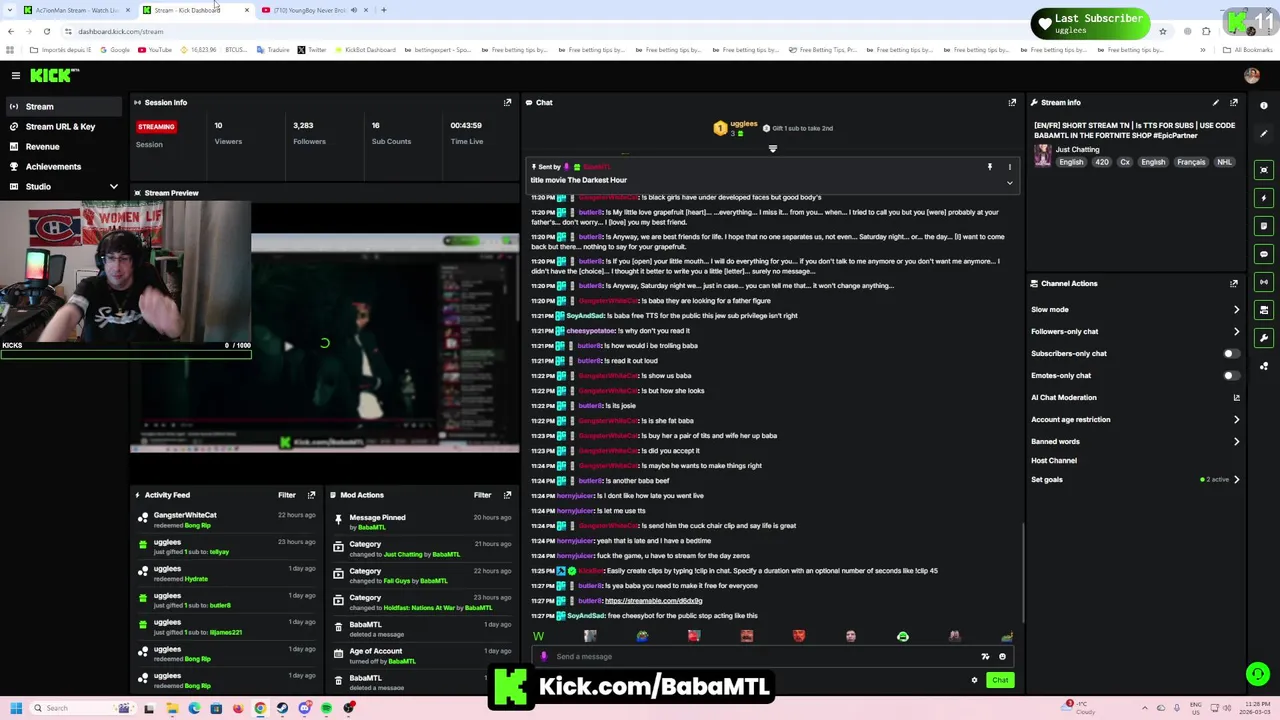Viewport: 1280px width, 720px height.
Task: Toggle channel actions widget in right toolbar
Action: (1264, 310)
